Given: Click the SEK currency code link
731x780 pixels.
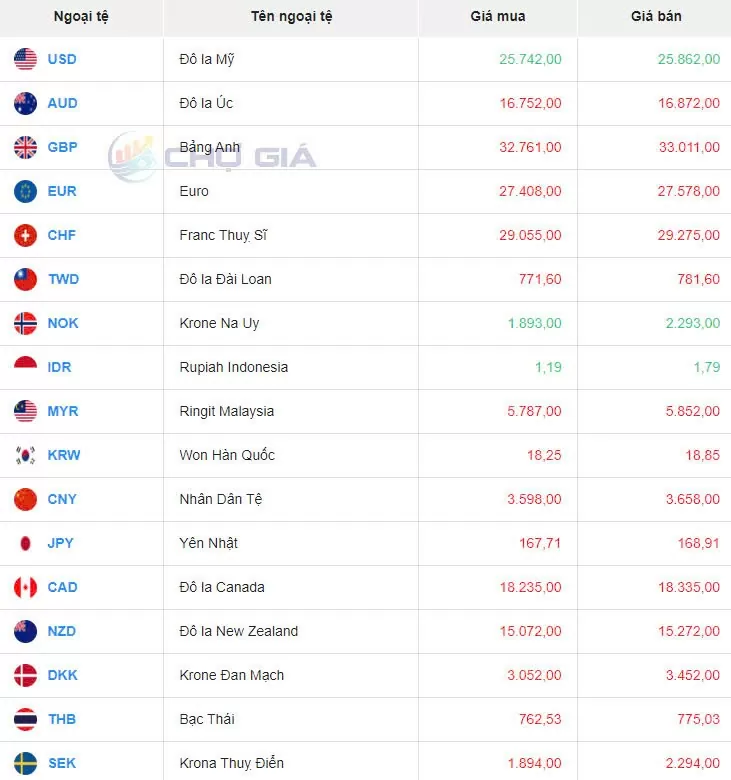Looking at the screenshot, I should pyautogui.click(x=62, y=763).
